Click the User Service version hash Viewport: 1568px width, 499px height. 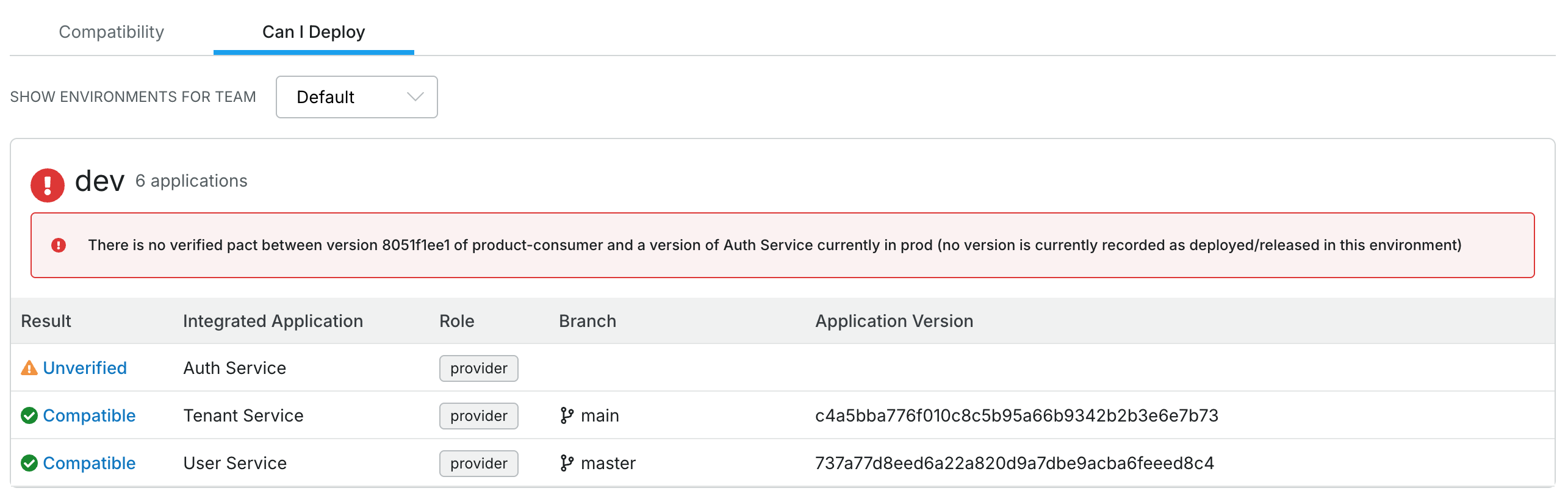(x=1014, y=463)
